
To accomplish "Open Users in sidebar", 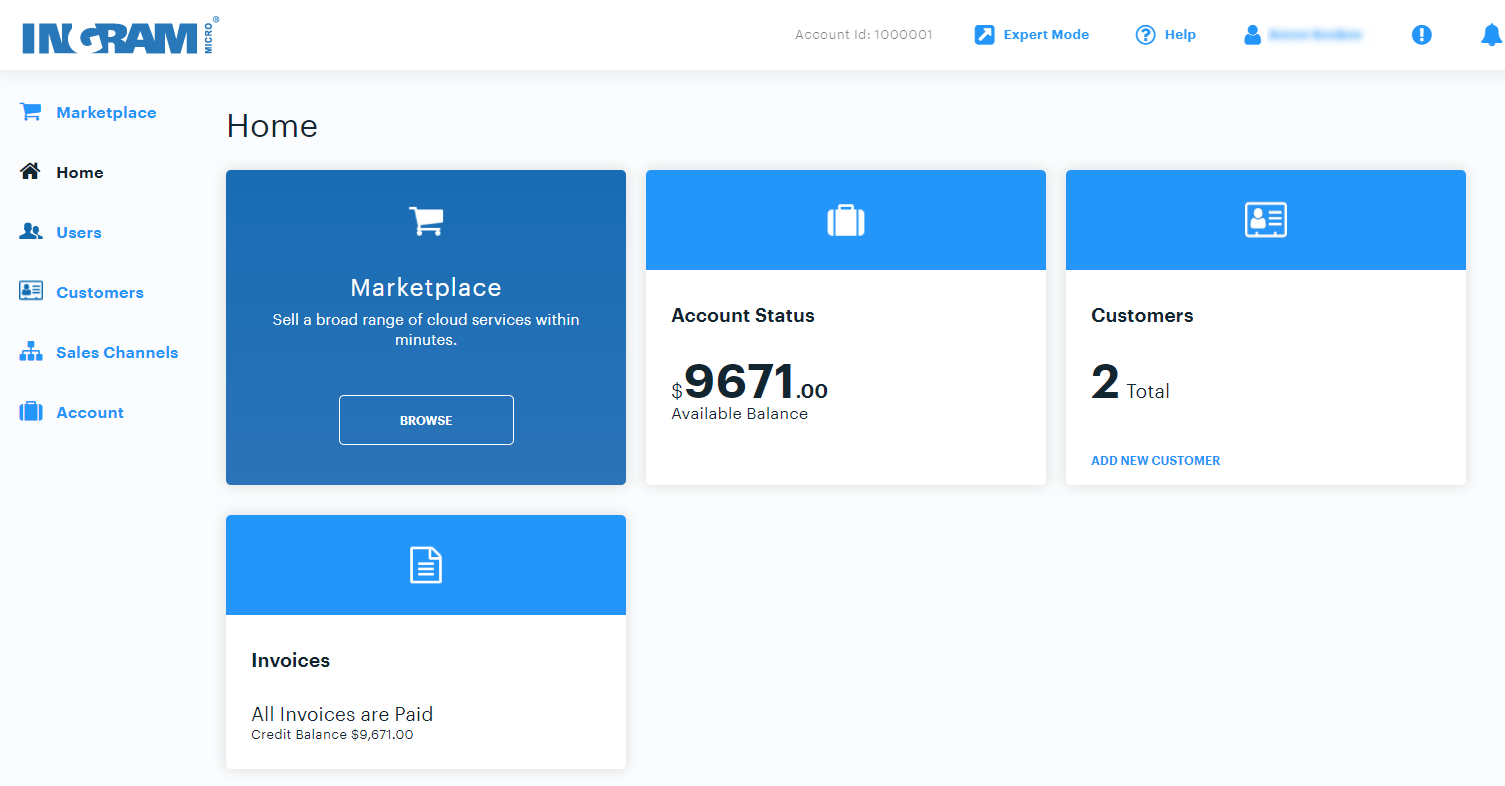I will pyautogui.click(x=79, y=233).
